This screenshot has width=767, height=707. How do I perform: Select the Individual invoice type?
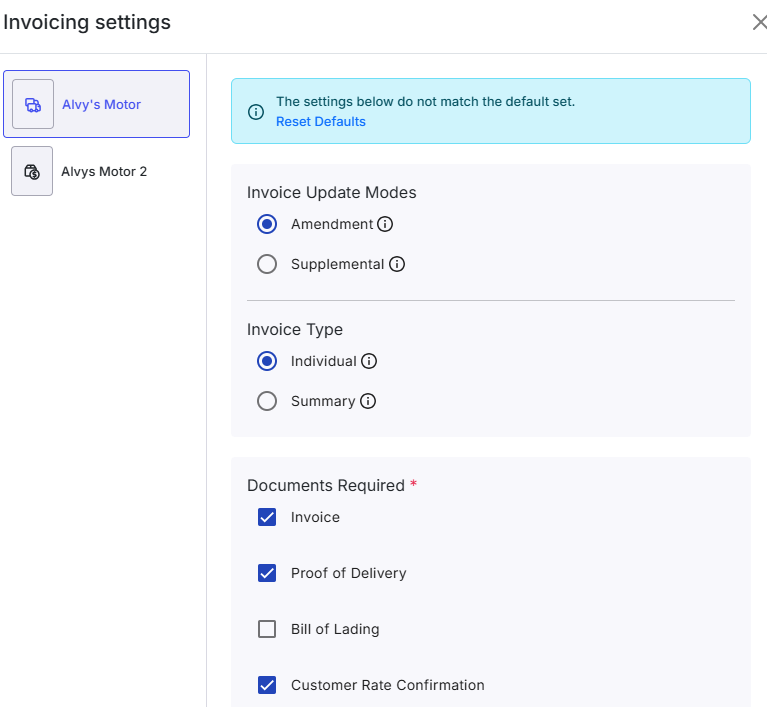267,361
